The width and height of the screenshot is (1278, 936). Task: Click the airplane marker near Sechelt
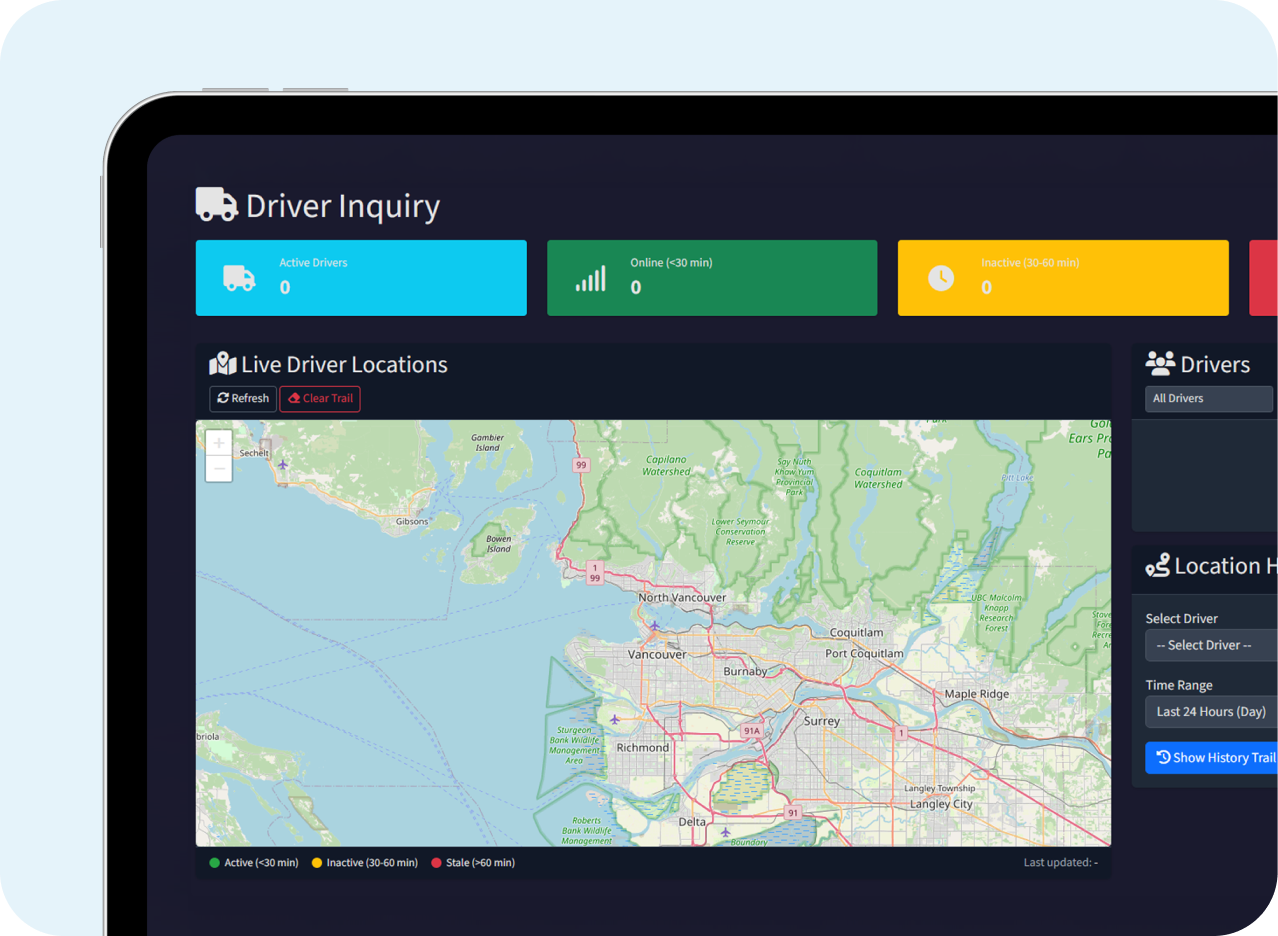pyautogui.click(x=283, y=464)
